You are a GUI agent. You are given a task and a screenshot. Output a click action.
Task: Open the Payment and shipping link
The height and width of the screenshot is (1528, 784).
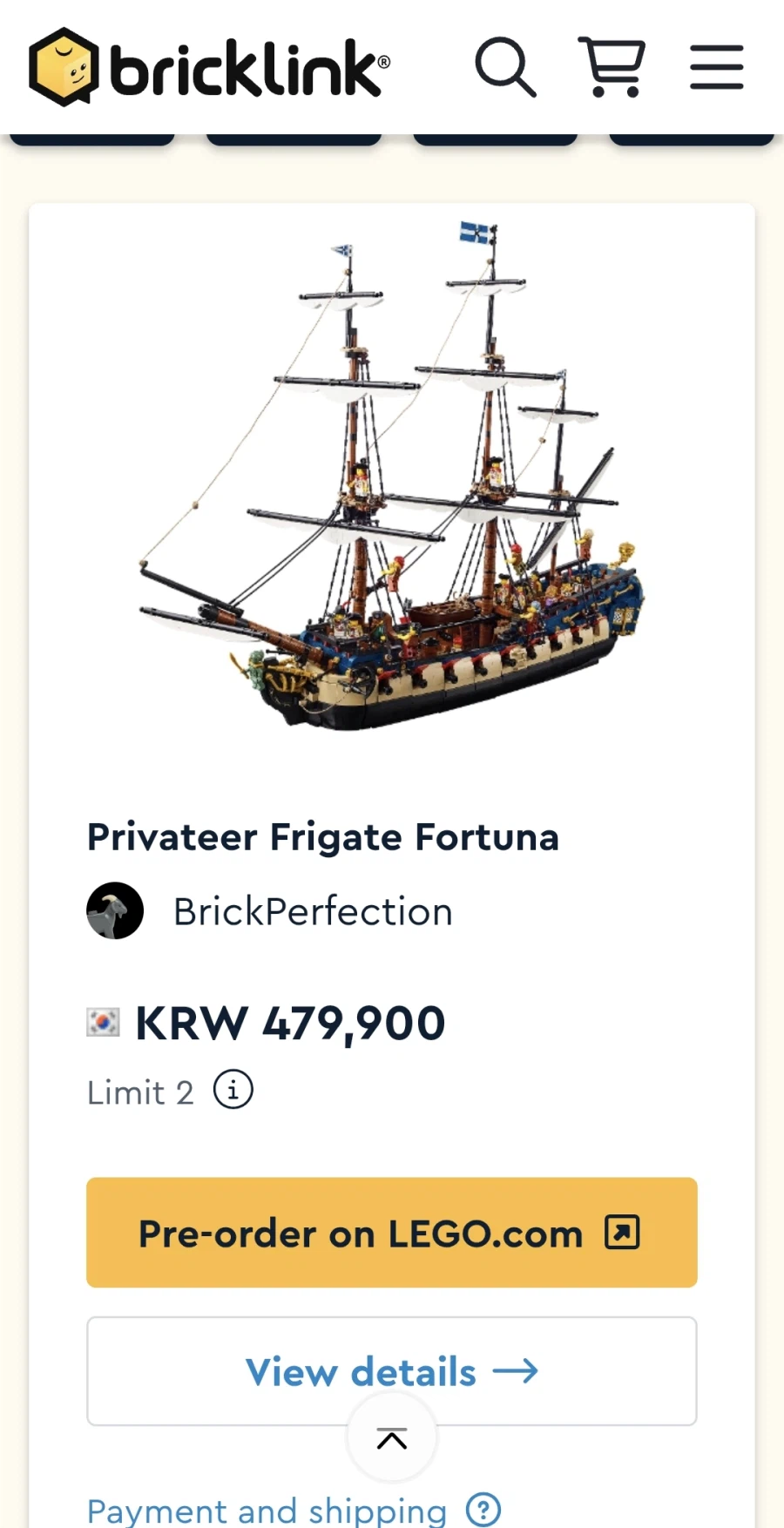tap(267, 1511)
